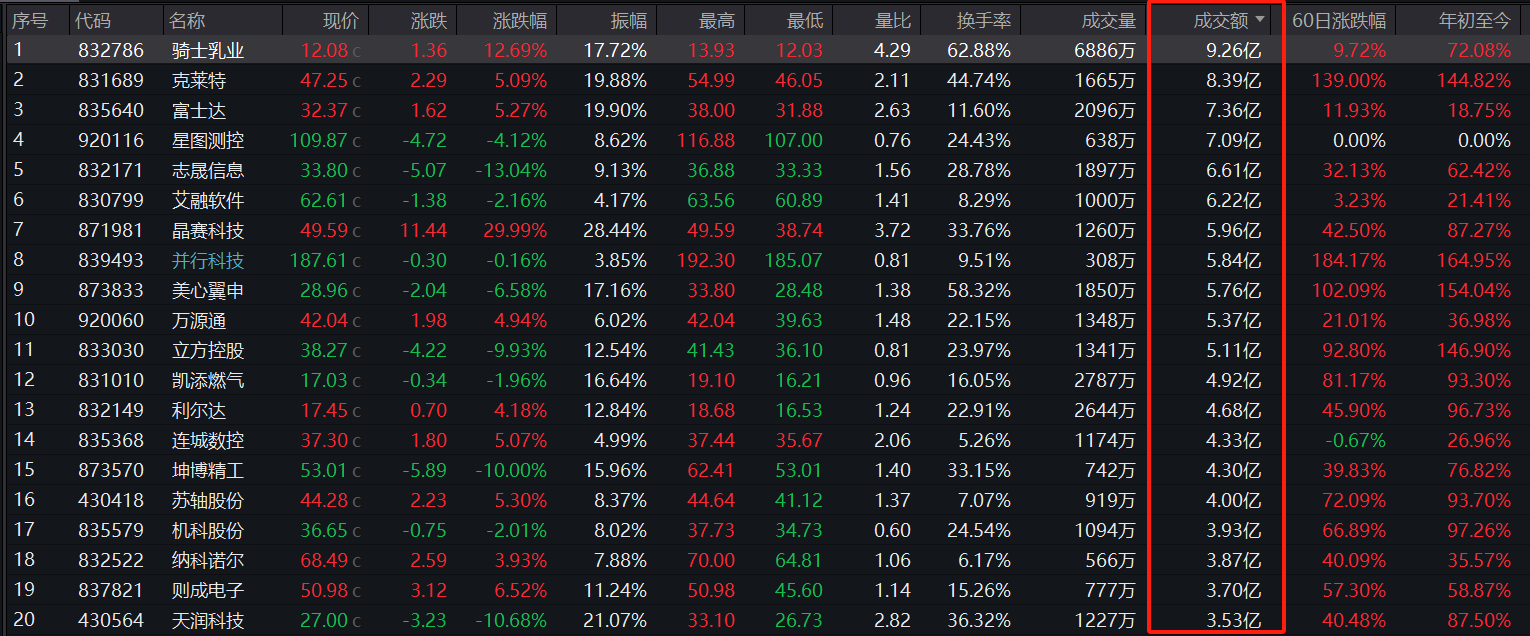The width and height of the screenshot is (1530, 636).
Task: Select stock 立方控股
Action: point(207,350)
